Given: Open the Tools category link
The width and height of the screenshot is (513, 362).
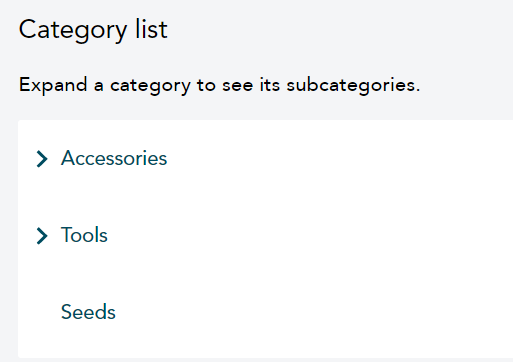Looking at the screenshot, I should [x=84, y=235].
